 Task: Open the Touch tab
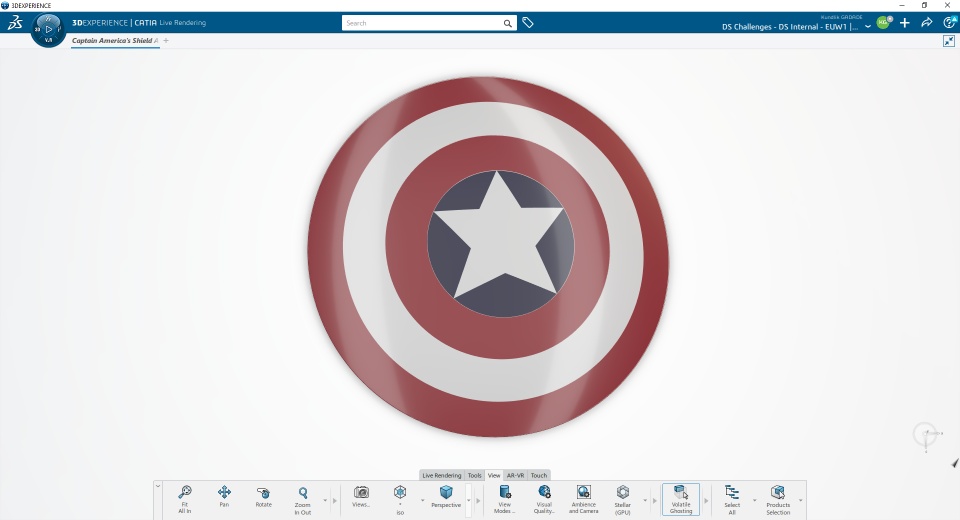(539, 475)
